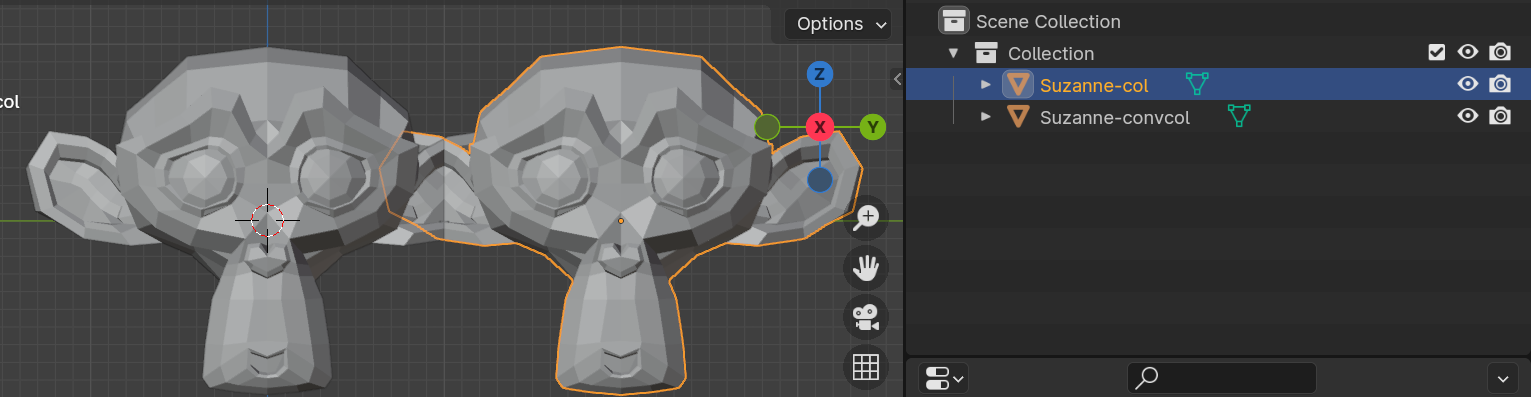Click the green Y axis gizmo handle
This screenshot has width=1531, height=397.
click(873, 127)
